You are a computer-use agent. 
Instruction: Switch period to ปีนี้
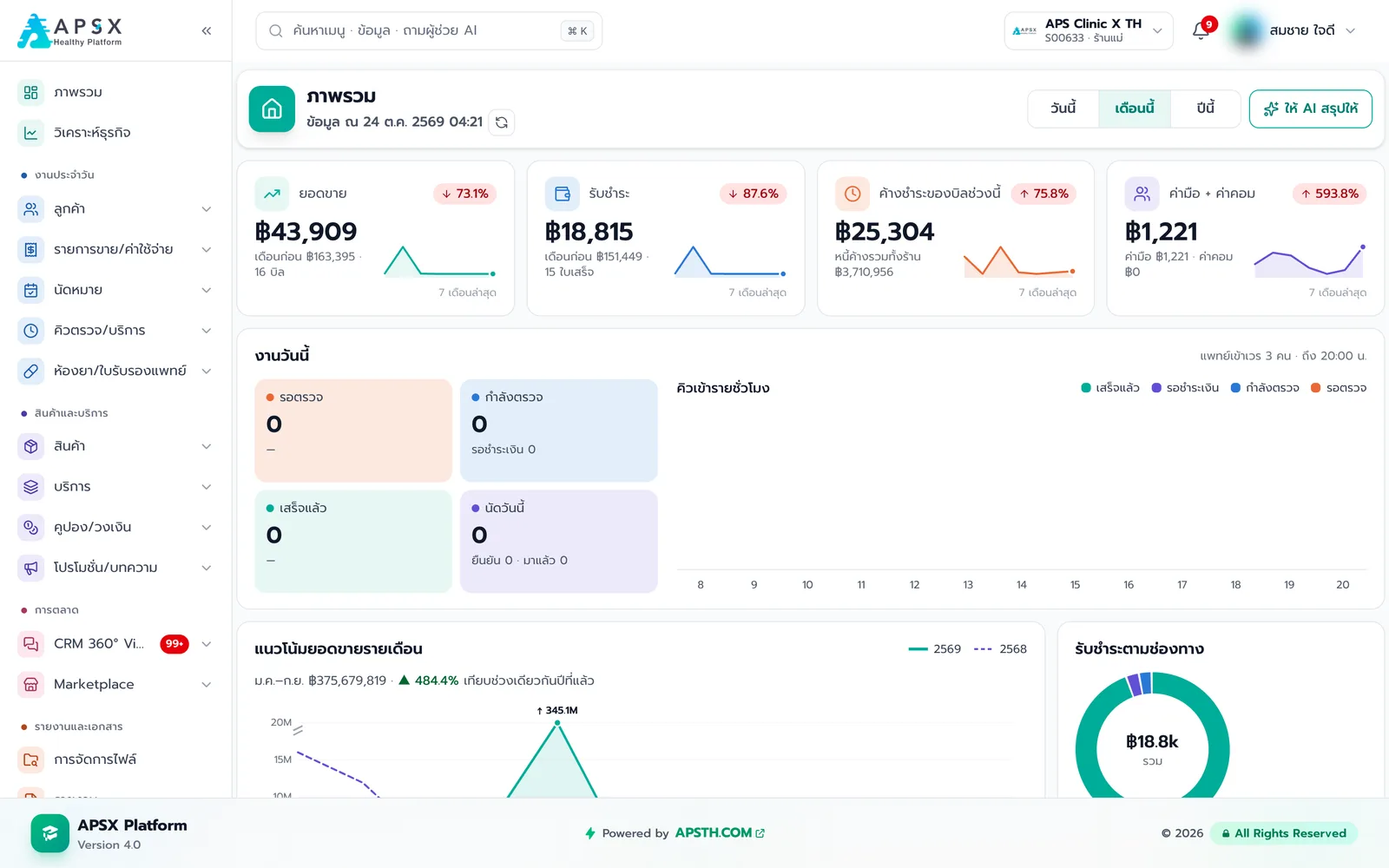pos(1205,108)
